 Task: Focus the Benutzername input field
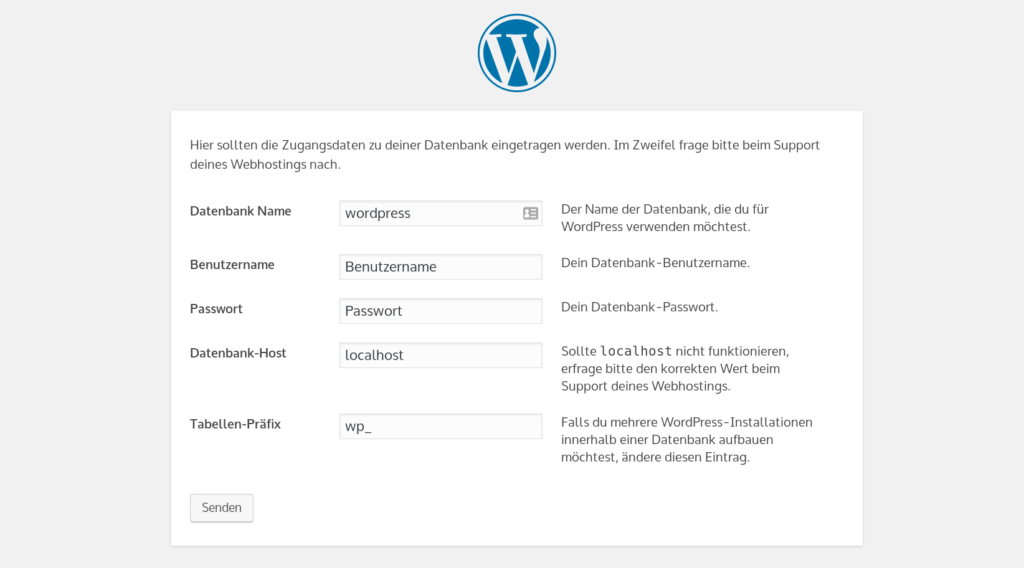click(441, 267)
